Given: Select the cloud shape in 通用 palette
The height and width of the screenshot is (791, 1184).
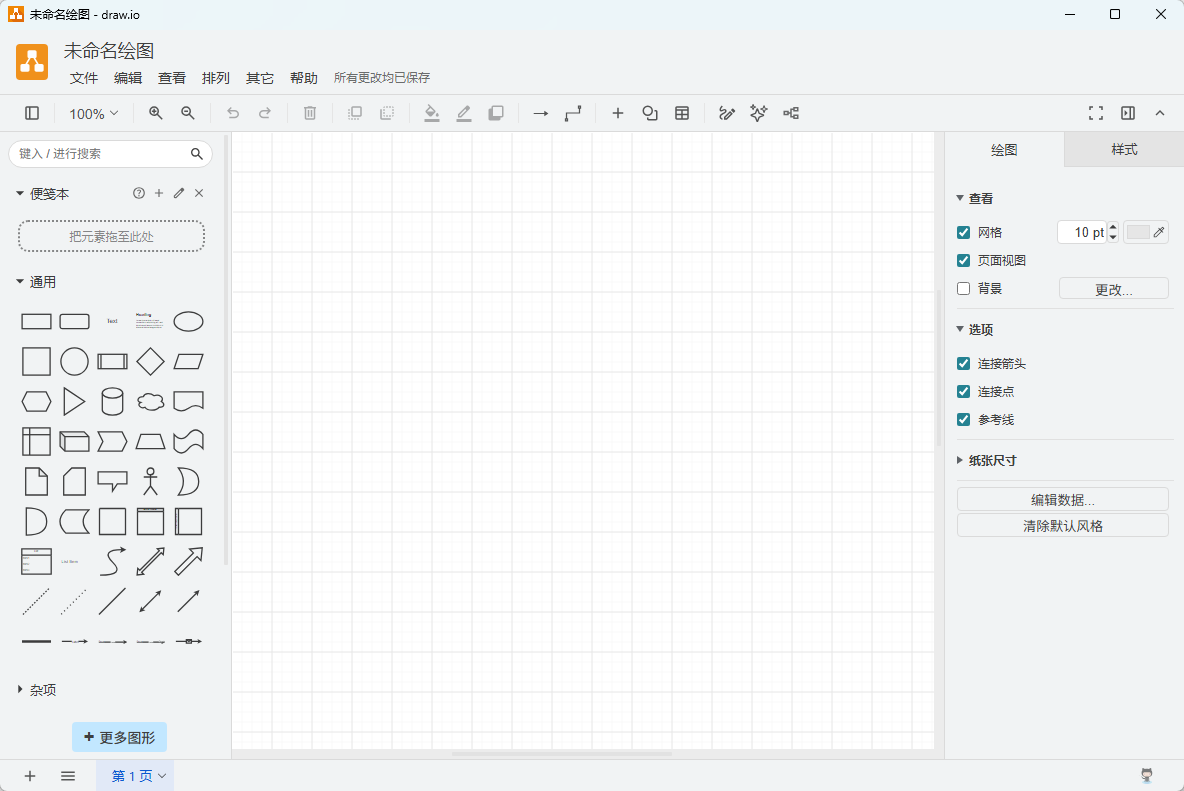Looking at the screenshot, I should [x=150, y=402].
